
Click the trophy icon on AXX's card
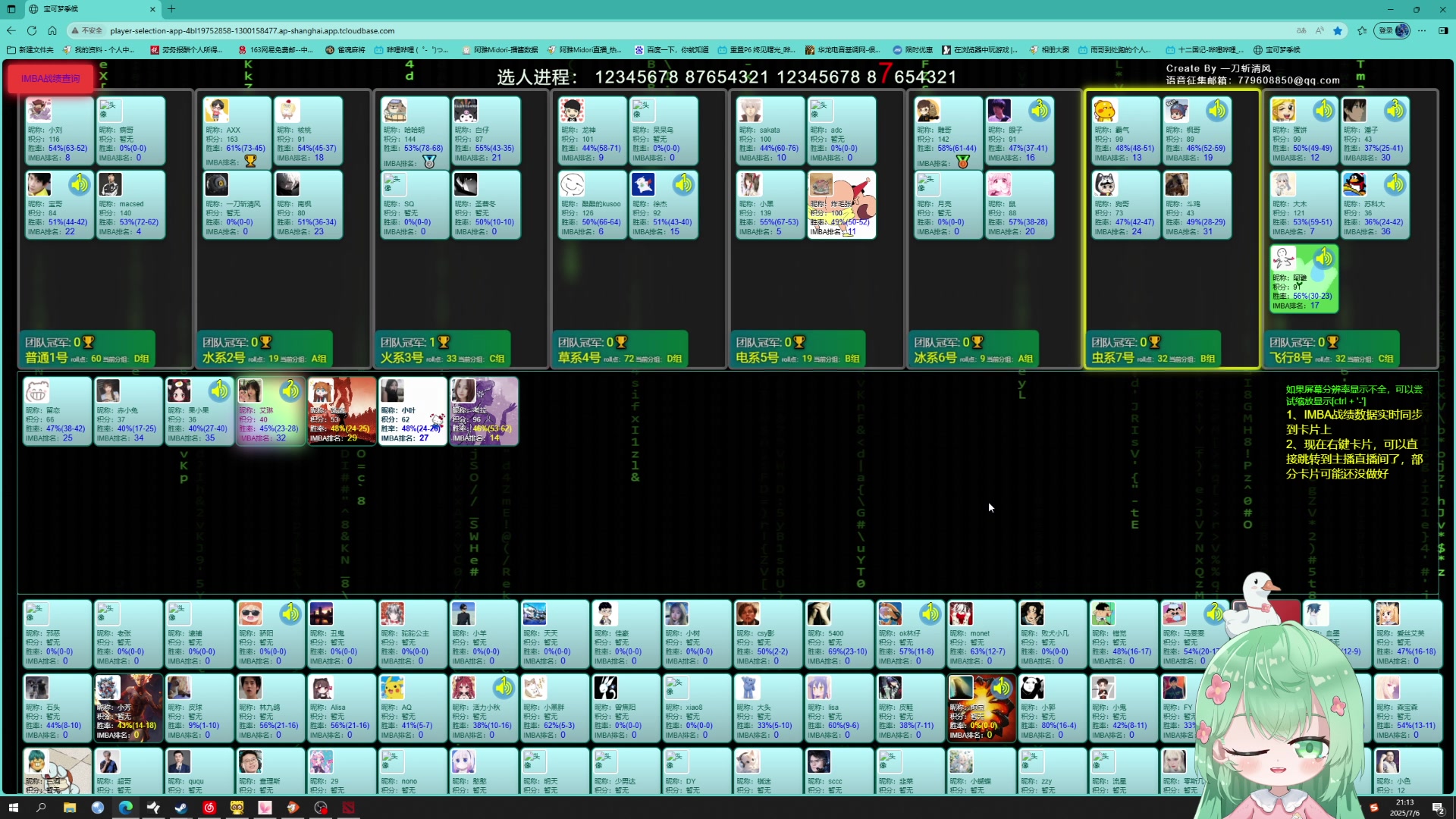pyautogui.click(x=250, y=162)
